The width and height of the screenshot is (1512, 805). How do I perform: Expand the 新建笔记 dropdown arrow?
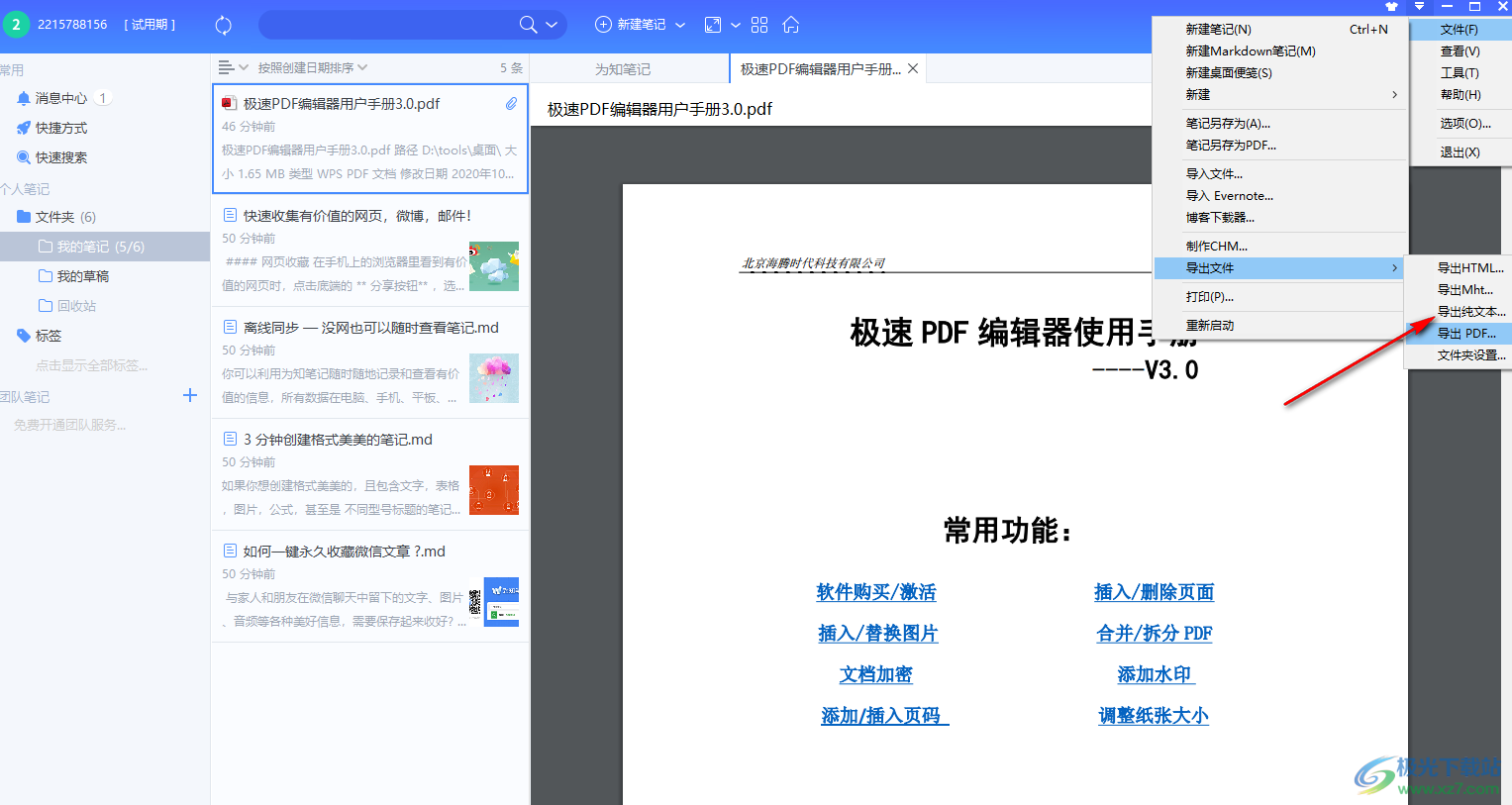pos(680,25)
